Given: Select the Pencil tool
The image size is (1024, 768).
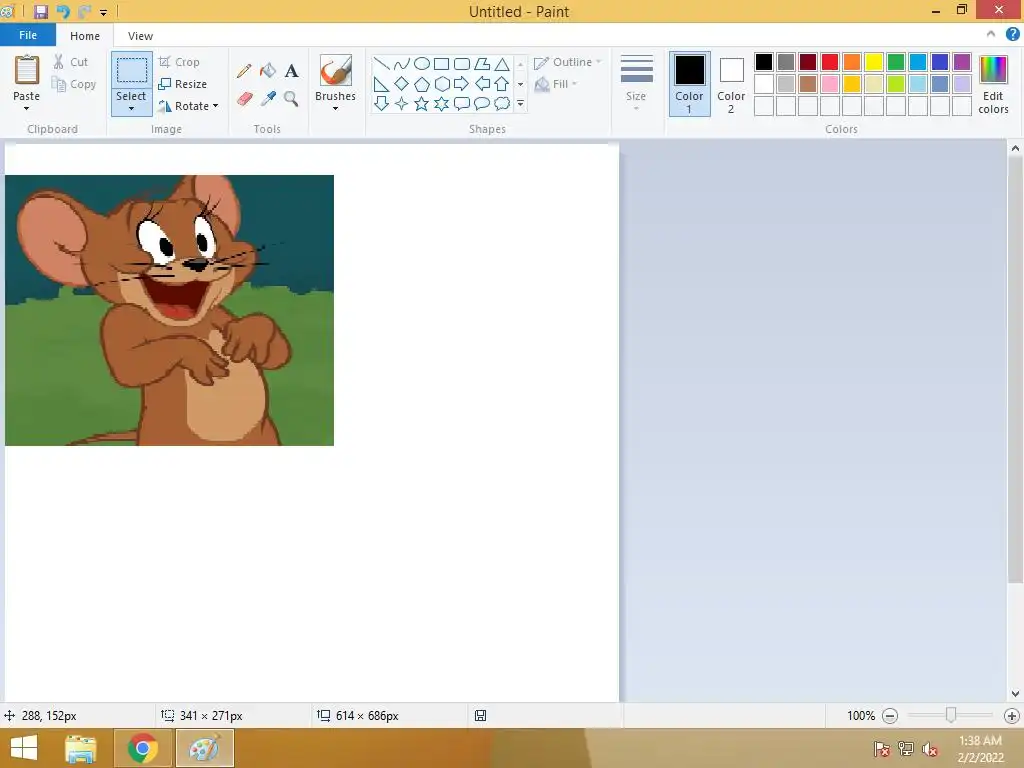Looking at the screenshot, I should click(x=244, y=71).
